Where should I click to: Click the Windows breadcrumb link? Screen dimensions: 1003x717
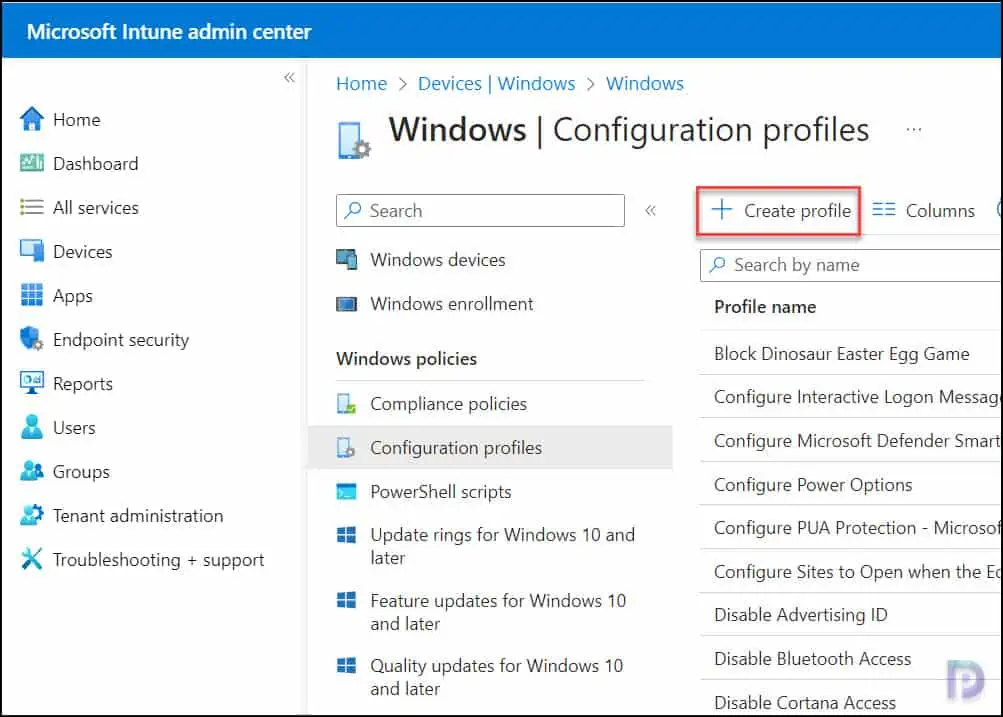click(645, 83)
